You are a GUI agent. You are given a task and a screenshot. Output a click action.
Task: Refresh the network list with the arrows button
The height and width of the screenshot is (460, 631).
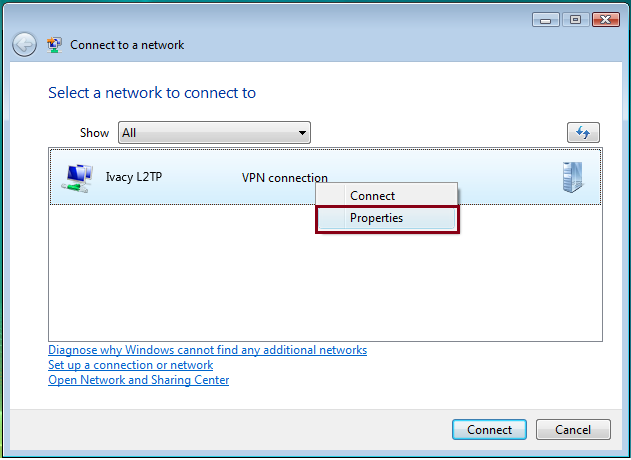583,132
